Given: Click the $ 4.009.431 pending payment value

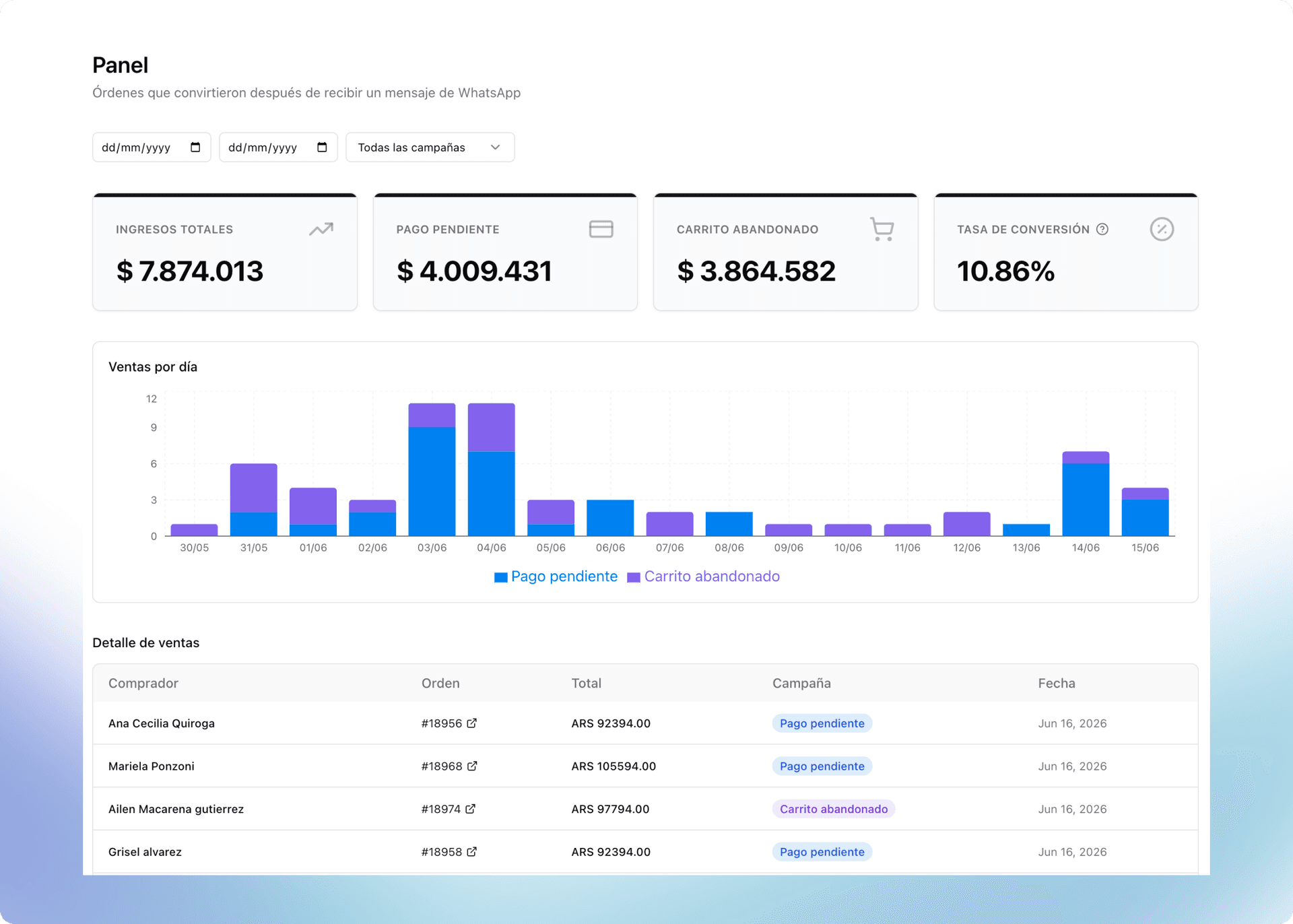Looking at the screenshot, I should click(474, 271).
